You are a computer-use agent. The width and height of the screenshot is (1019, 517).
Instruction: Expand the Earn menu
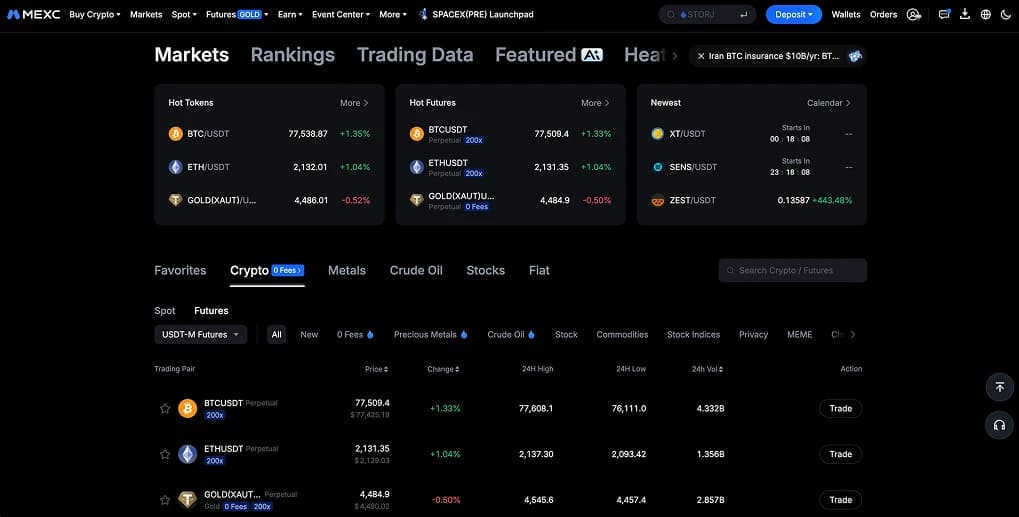(x=290, y=14)
